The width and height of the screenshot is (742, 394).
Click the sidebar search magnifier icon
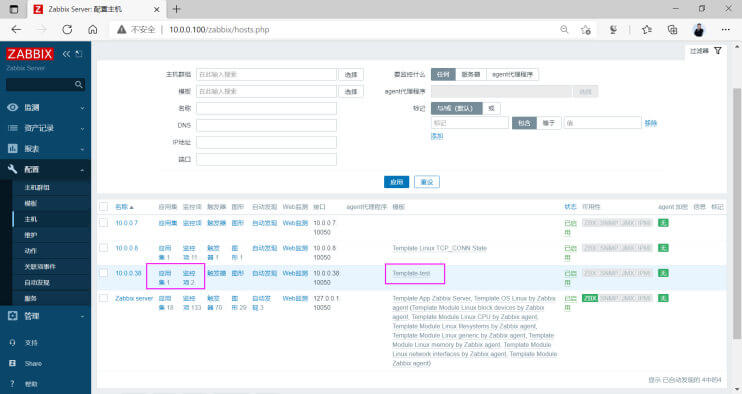pyautogui.click(x=79, y=85)
